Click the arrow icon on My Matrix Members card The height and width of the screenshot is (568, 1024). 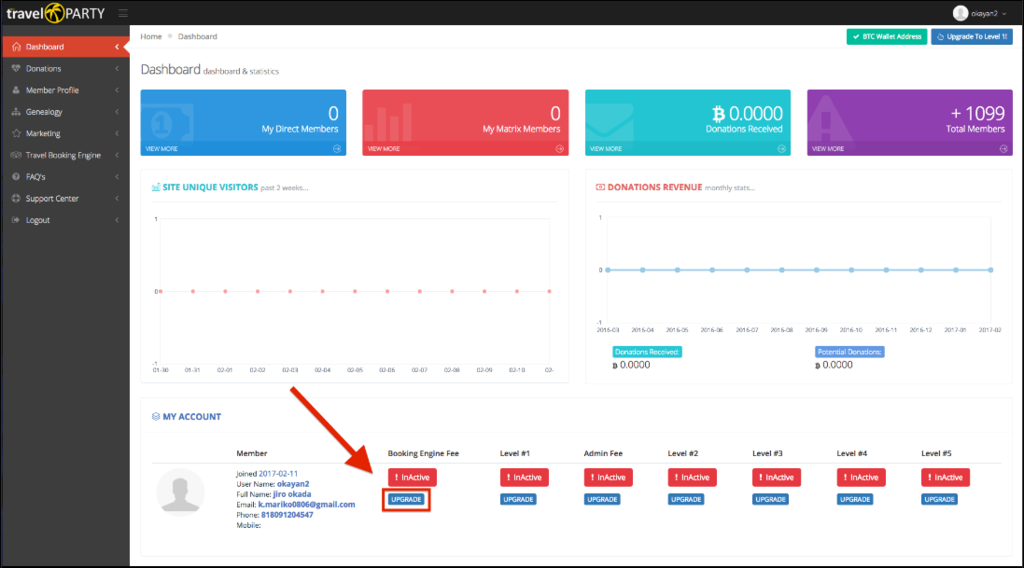click(560, 149)
